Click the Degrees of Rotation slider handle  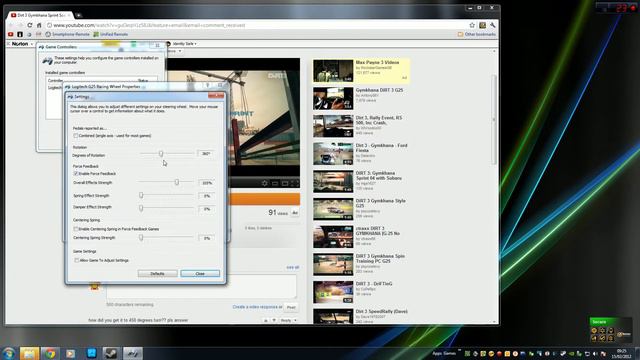click(161, 154)
